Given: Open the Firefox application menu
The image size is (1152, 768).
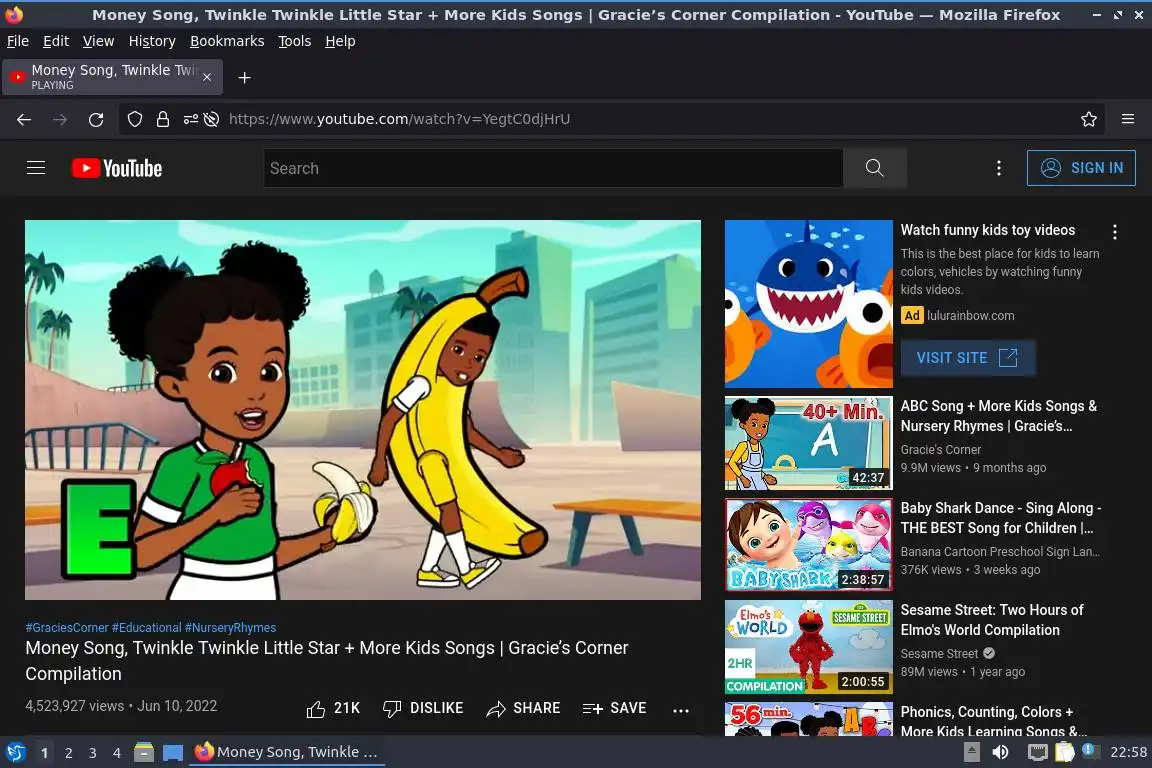Looking at the screenshot, I should pyautogui.click(x=1128, y=119).
